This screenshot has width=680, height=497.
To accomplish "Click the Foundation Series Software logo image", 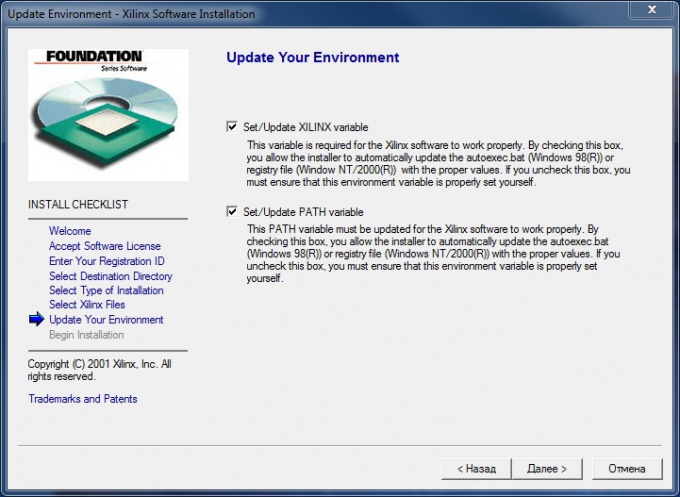I will pos(108,115).
